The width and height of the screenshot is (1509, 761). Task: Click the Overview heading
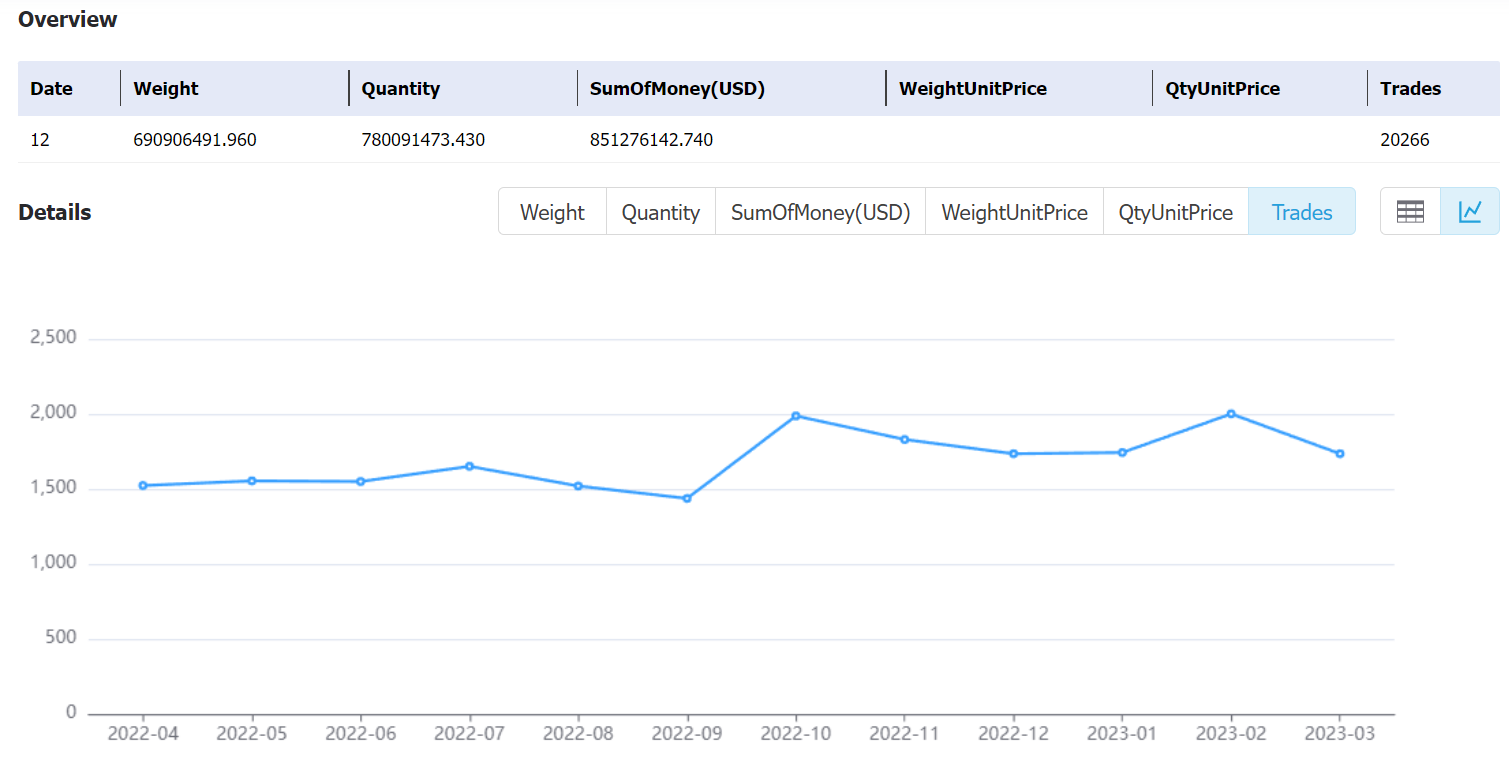(x=68, y=19)
